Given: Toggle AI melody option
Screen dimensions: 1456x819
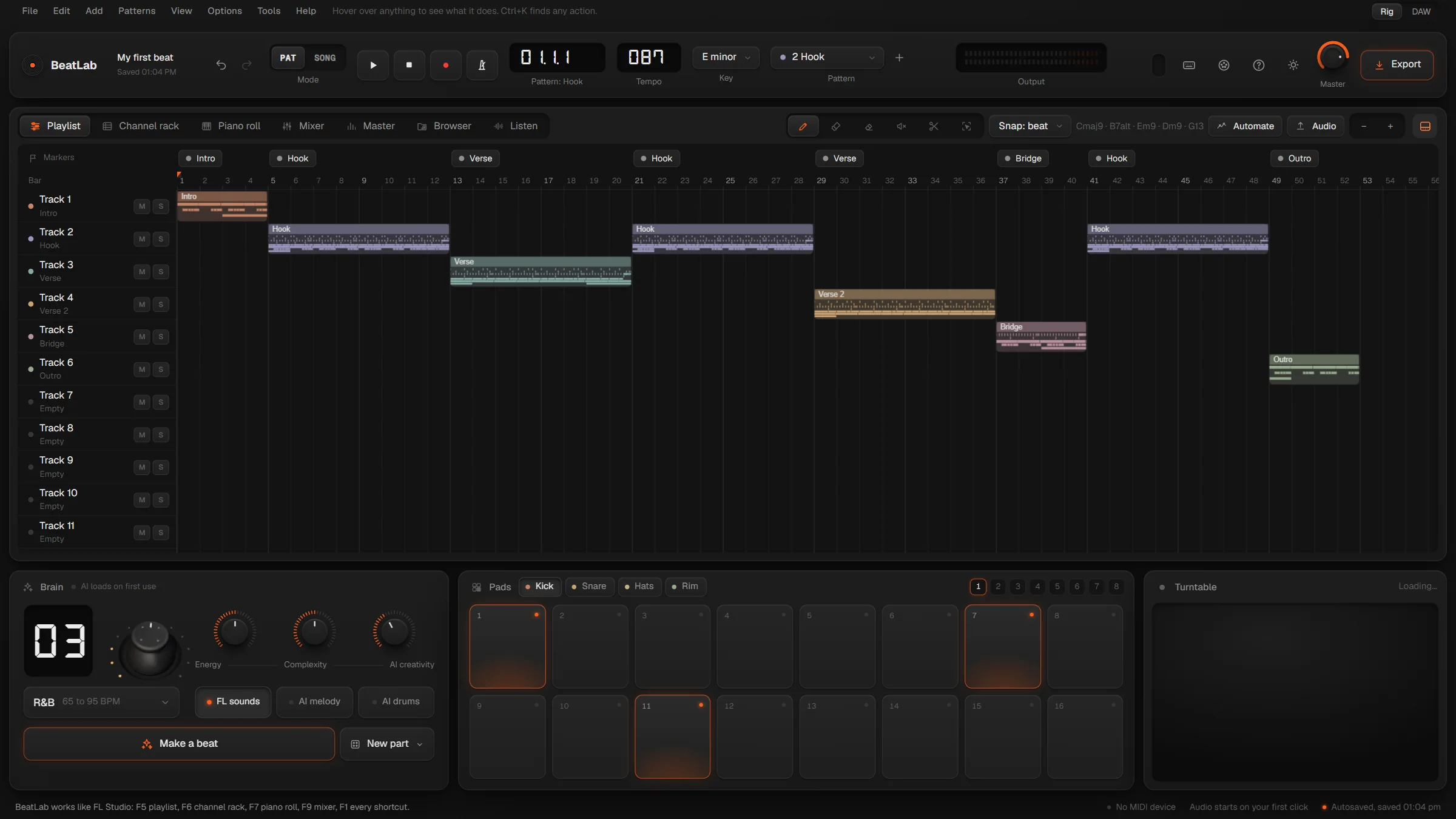Looking at the screenshot, I should click(314, 702).
